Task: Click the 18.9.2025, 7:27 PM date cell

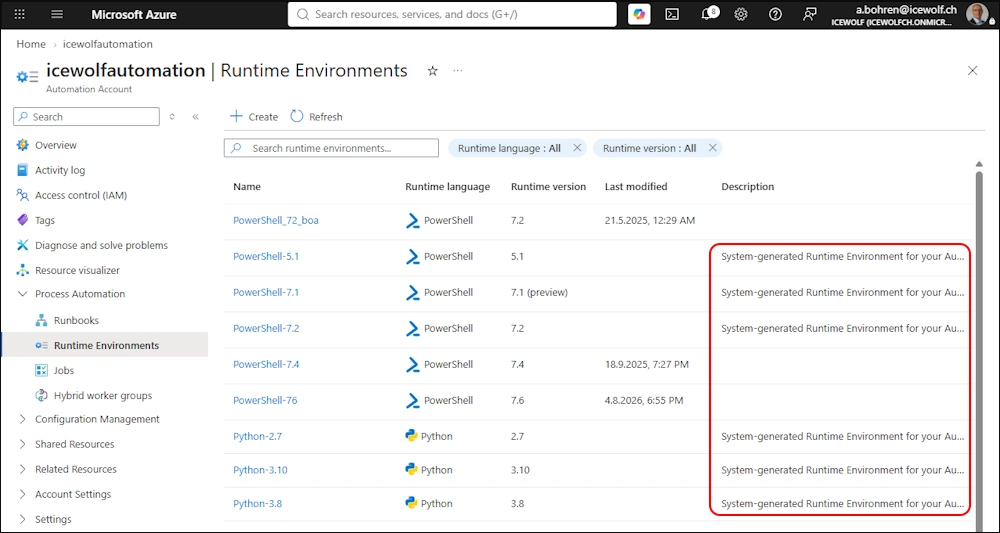Action: click(647, 364)
